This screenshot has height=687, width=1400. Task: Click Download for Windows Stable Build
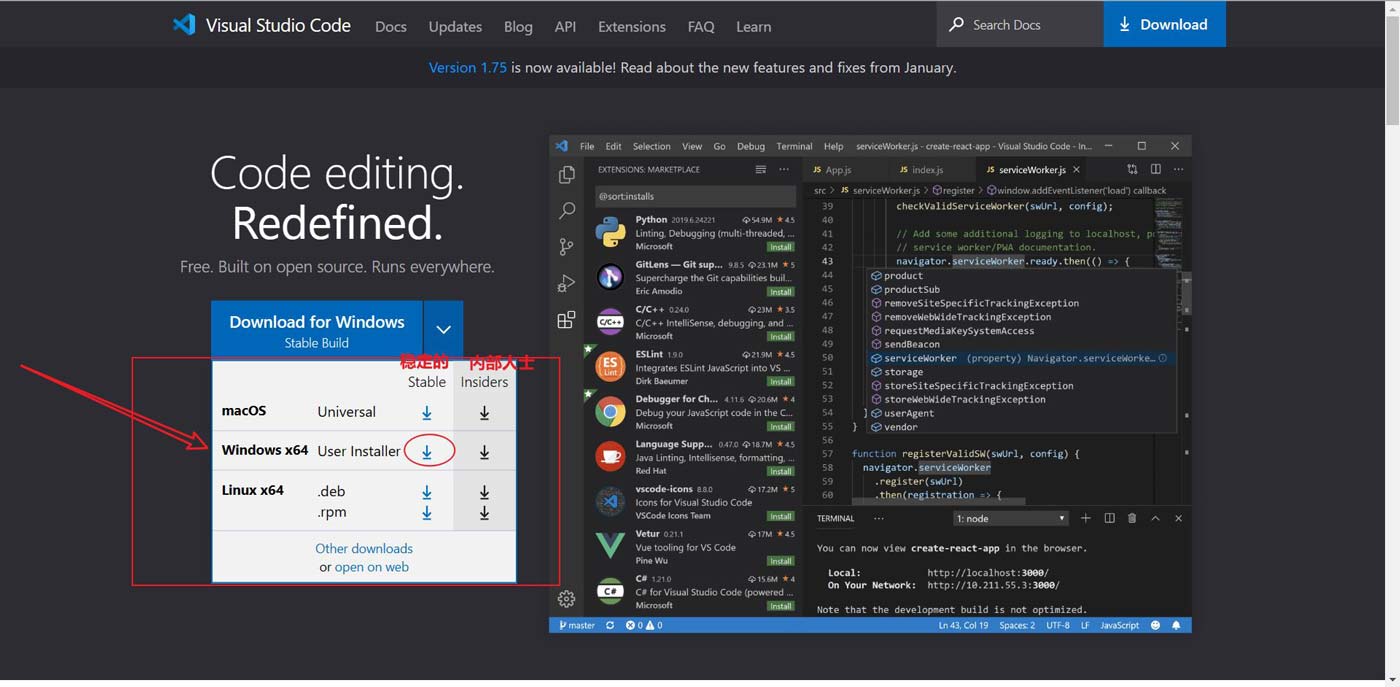(x=317, y=330)
